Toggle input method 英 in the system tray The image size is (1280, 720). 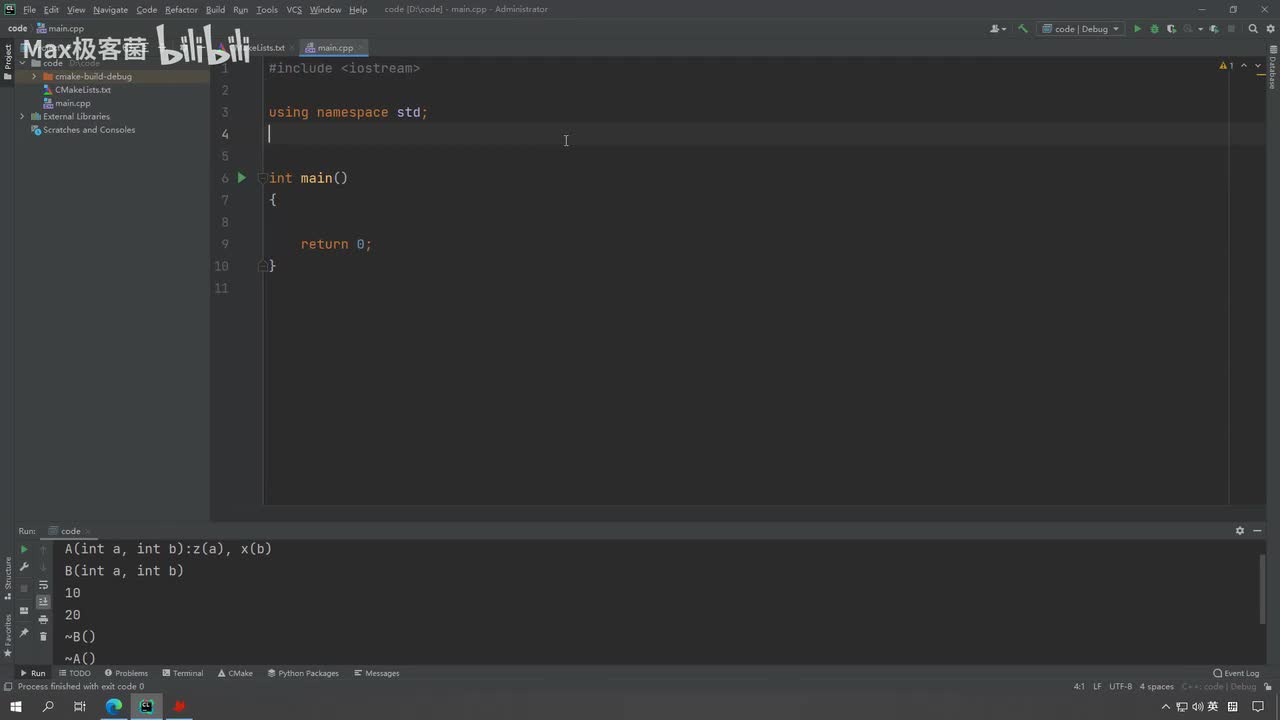tap(1213, 706)
